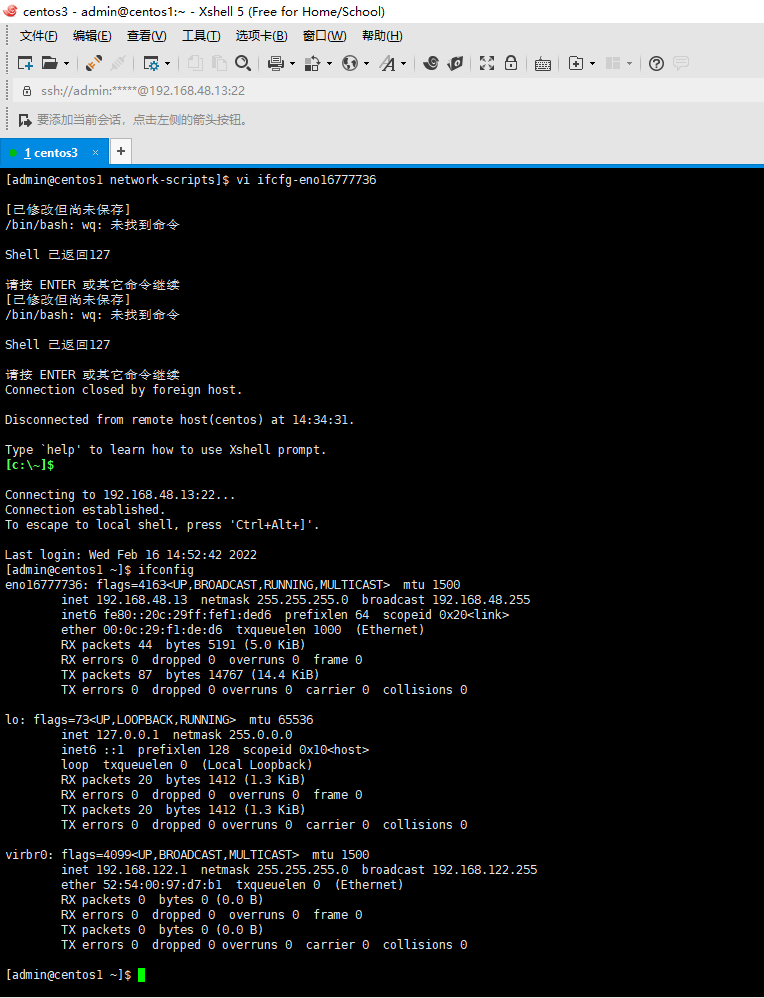Click the new tab plus-page icon
The image size is (764, 998).
pos(576,63)
